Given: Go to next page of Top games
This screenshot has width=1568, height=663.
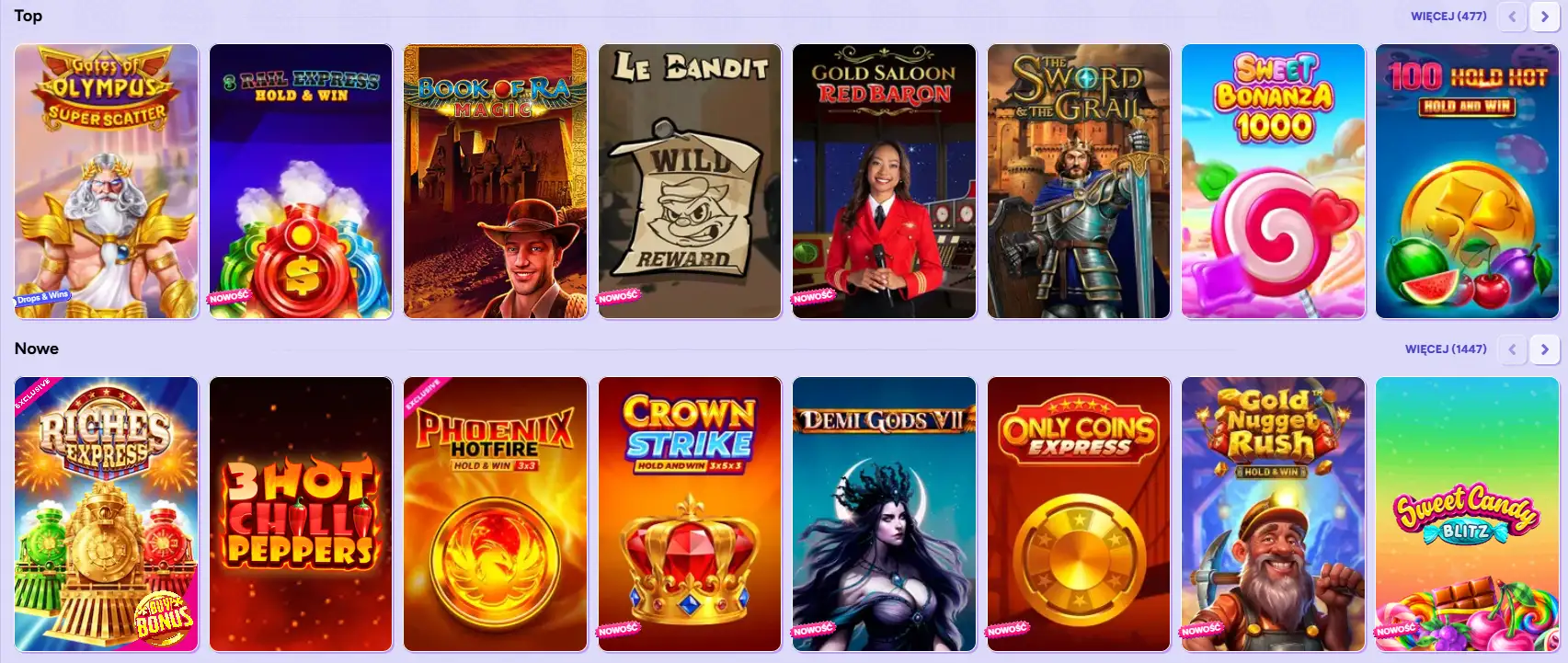Looking at the screenshot, I should click(x=1544, y=17).
